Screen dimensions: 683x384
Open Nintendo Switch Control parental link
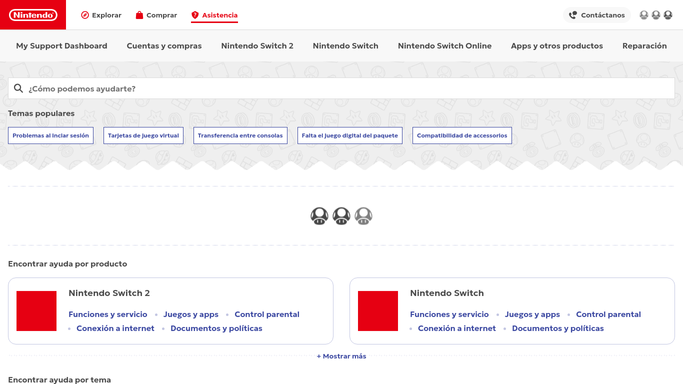[609, 314]
